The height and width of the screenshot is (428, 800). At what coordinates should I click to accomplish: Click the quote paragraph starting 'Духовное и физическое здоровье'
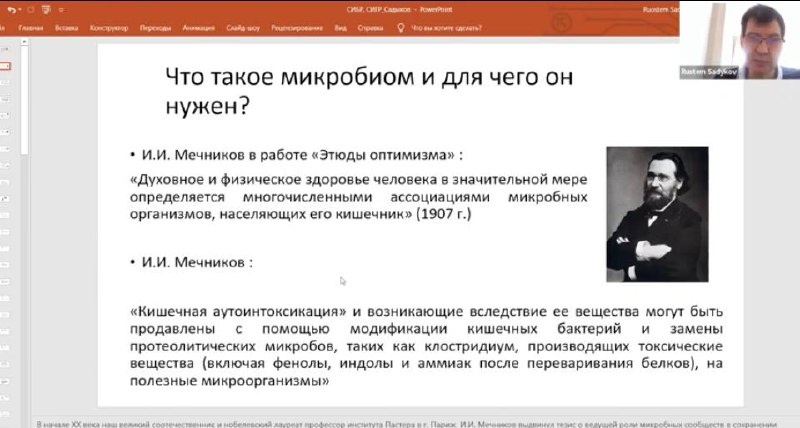click(x=358, y=197)
